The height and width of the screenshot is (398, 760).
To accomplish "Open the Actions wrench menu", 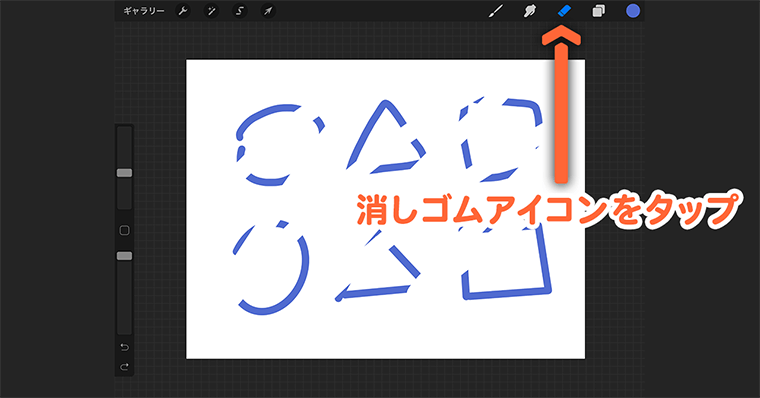I will (183, 11).
